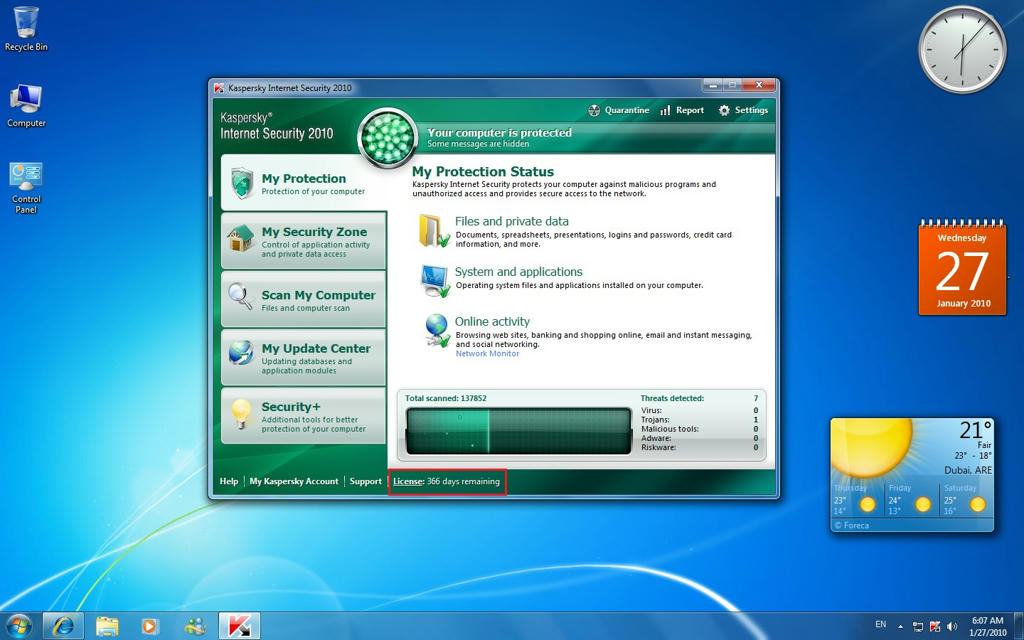Click the taskbar clock and date
The height and width of the screenshot is (640, 1024).
pos(987,626)
